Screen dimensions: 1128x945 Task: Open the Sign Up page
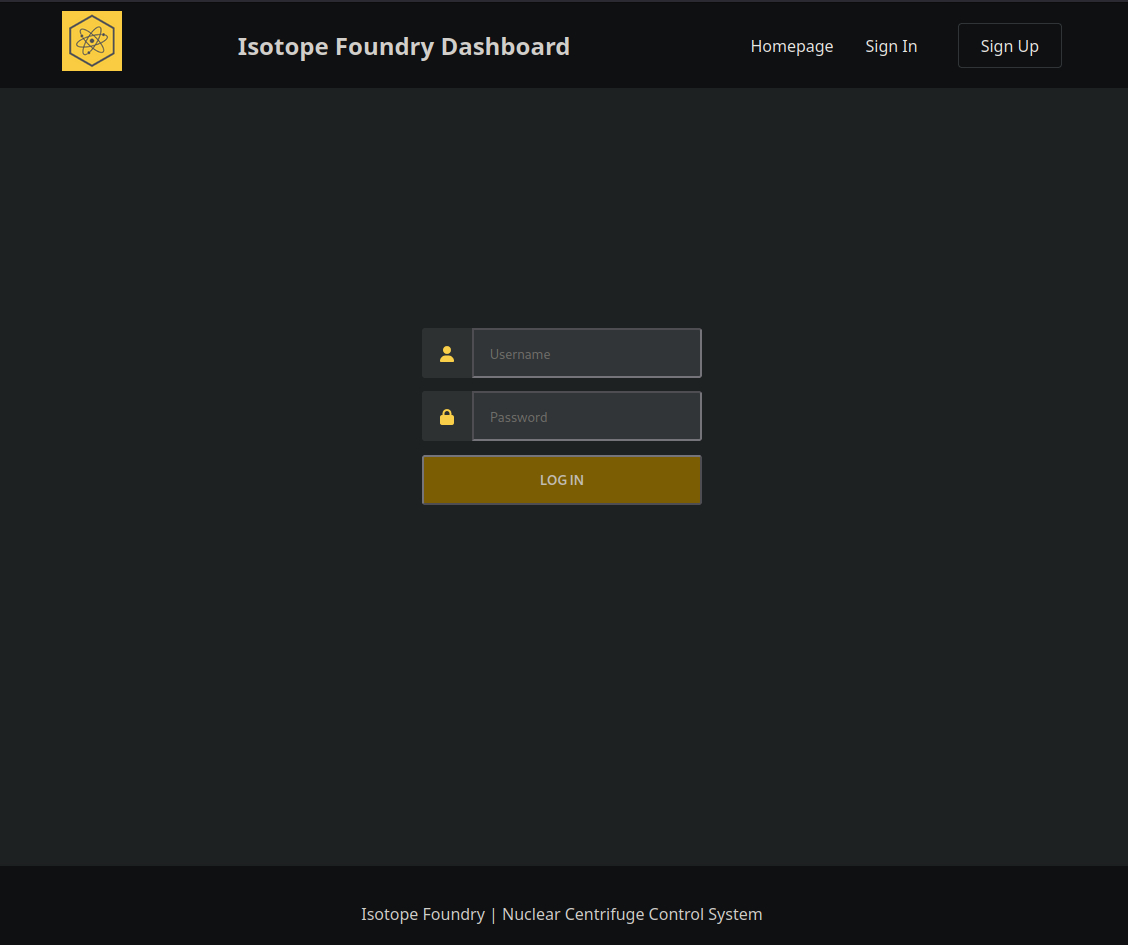click(1009, 46)
